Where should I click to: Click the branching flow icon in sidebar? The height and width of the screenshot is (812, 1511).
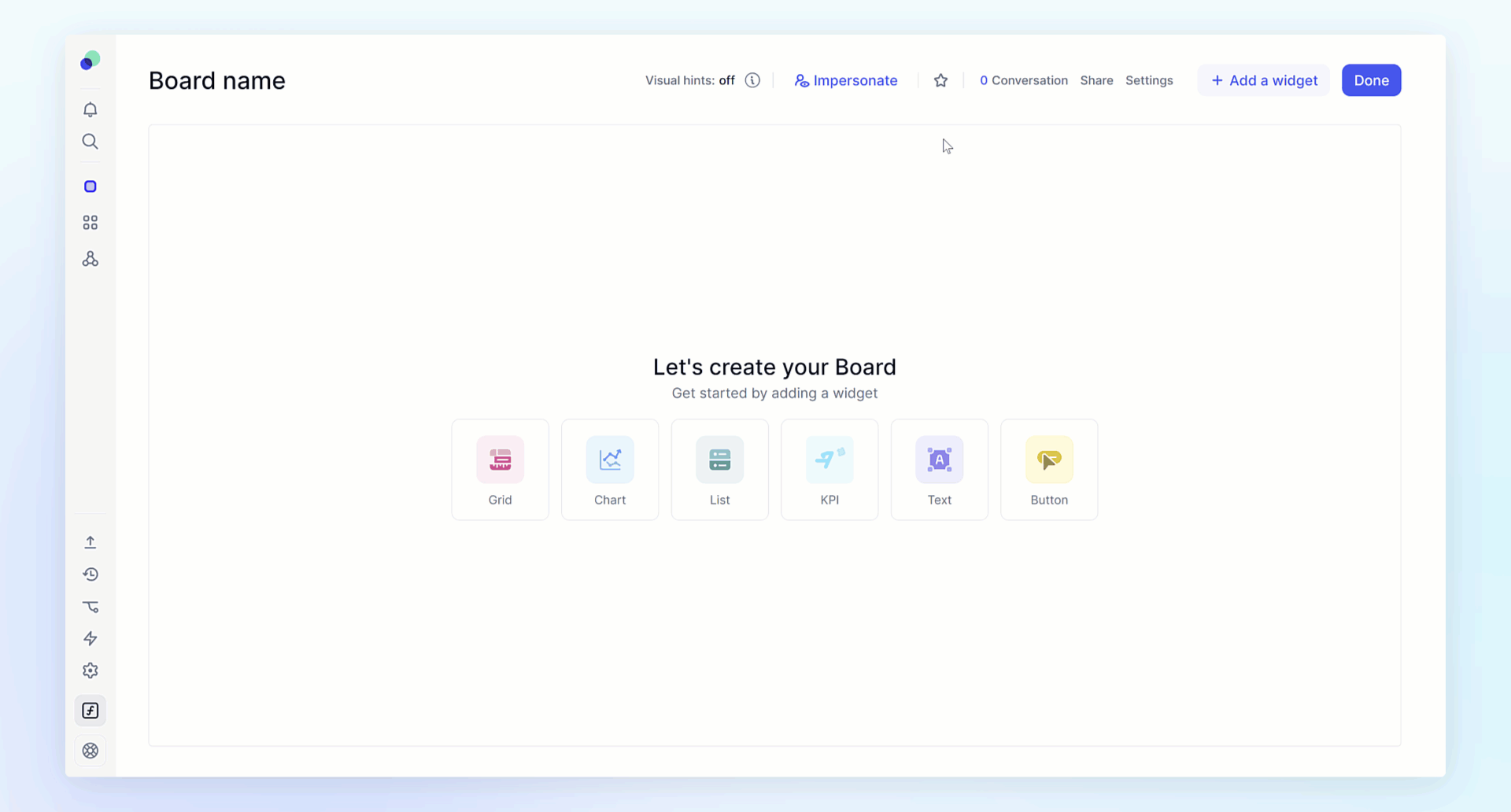[91, 607]
